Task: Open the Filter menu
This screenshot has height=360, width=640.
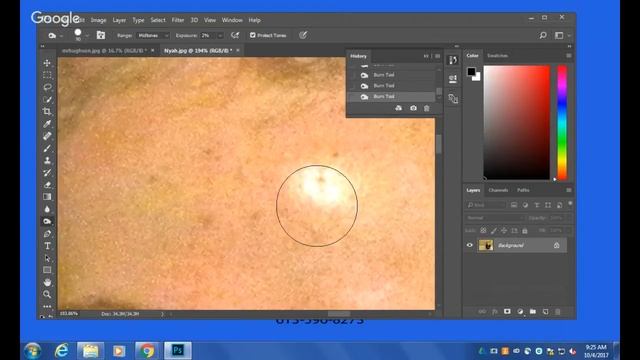Action: [178, 20]
